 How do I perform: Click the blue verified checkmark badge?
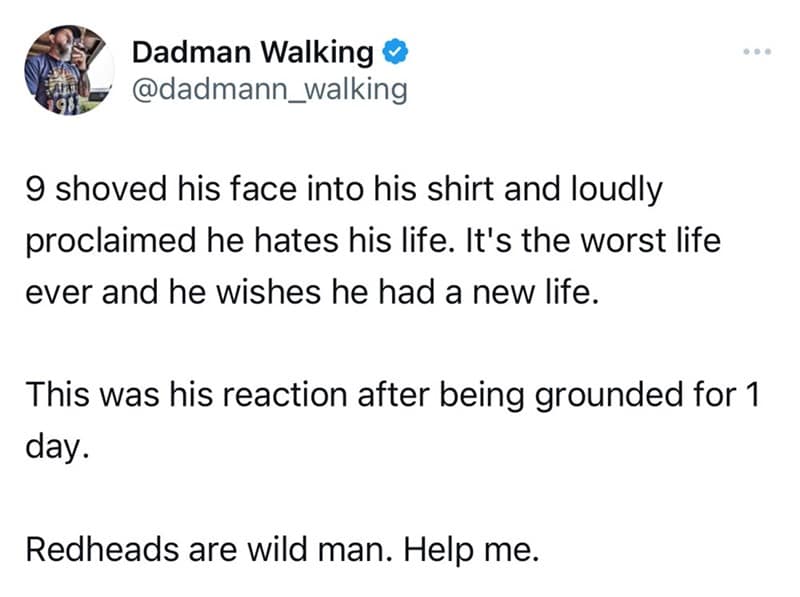point(394,50)
